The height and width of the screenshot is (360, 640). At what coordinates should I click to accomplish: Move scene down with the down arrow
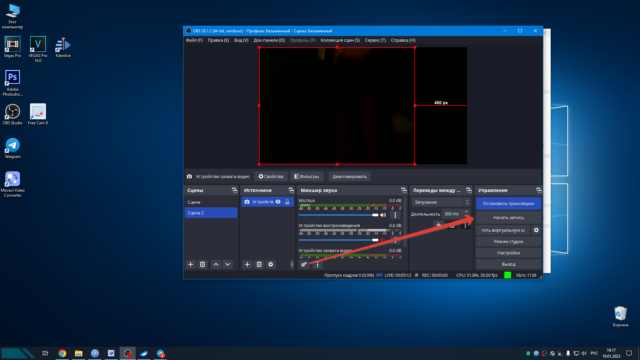[x=228, y=264]
